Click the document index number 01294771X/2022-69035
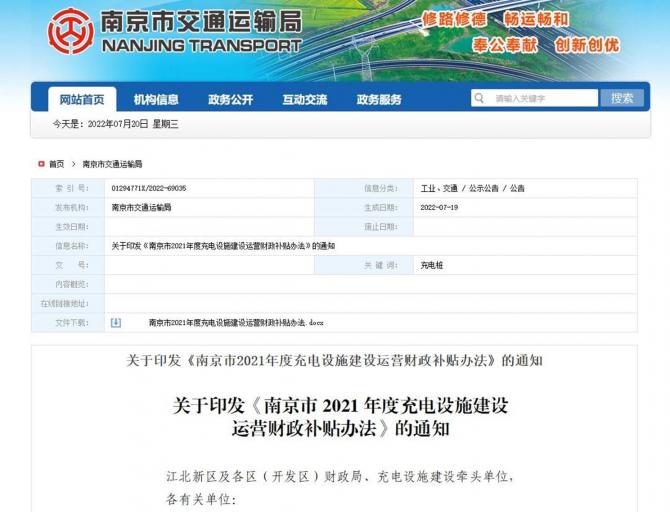Image resolution: width=670 pixels, height=512 pixels. [148, 188]
